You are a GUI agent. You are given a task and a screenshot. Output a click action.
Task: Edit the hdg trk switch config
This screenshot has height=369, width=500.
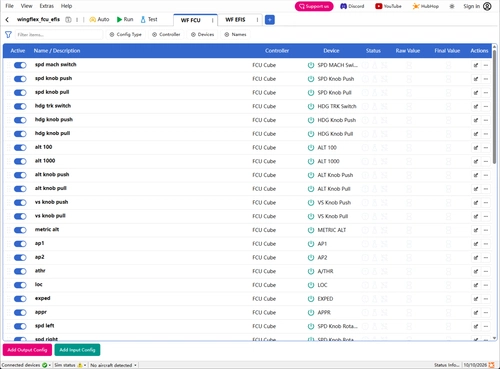tap(476, 107)
